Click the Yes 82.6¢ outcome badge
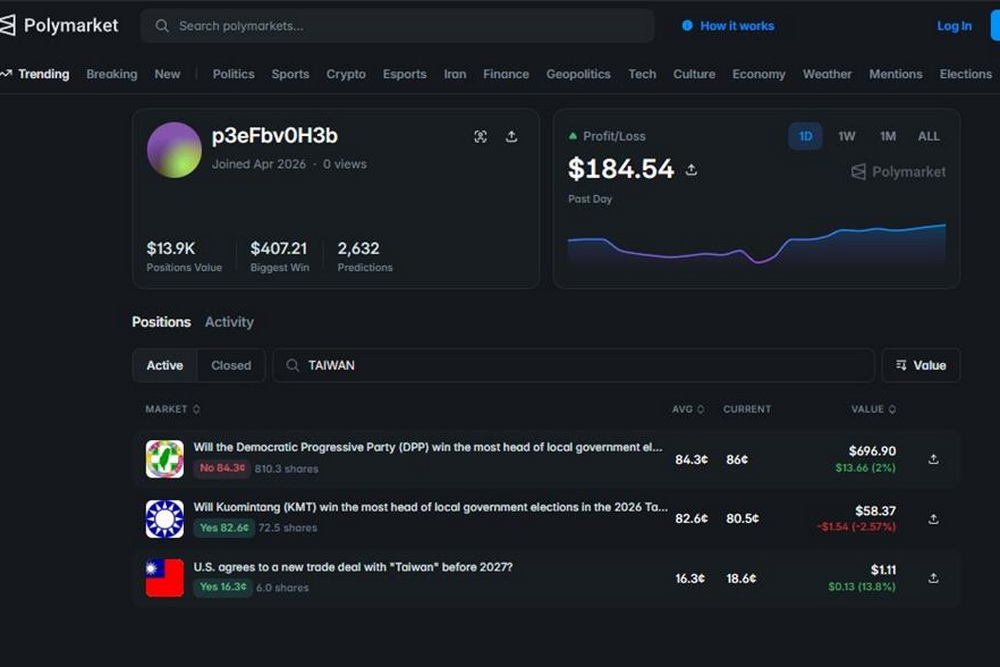Image resolution: width=1000 pixels, height=667 pixels. tap(224, 527)
